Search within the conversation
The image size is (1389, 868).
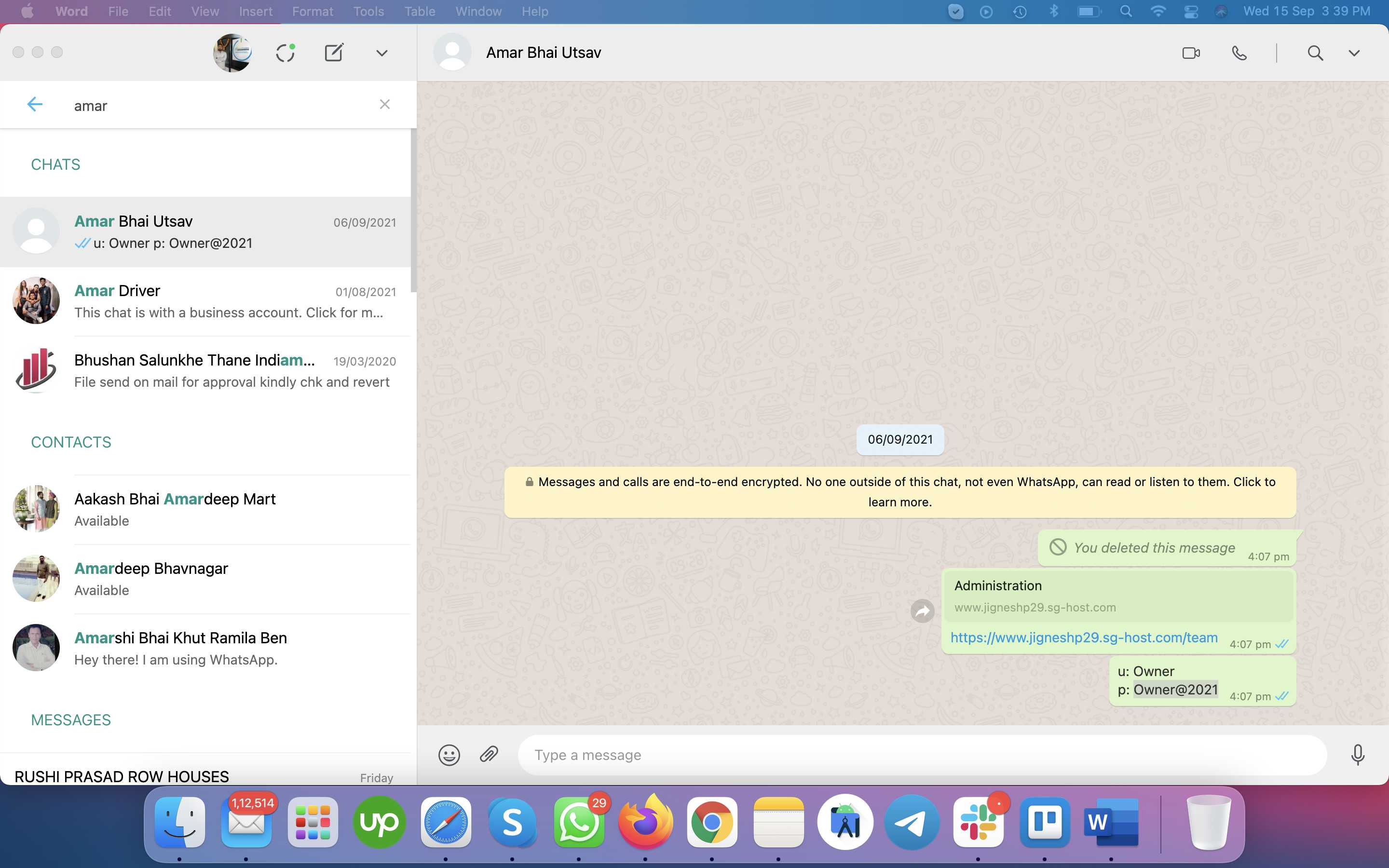(x=1315, y=53)
